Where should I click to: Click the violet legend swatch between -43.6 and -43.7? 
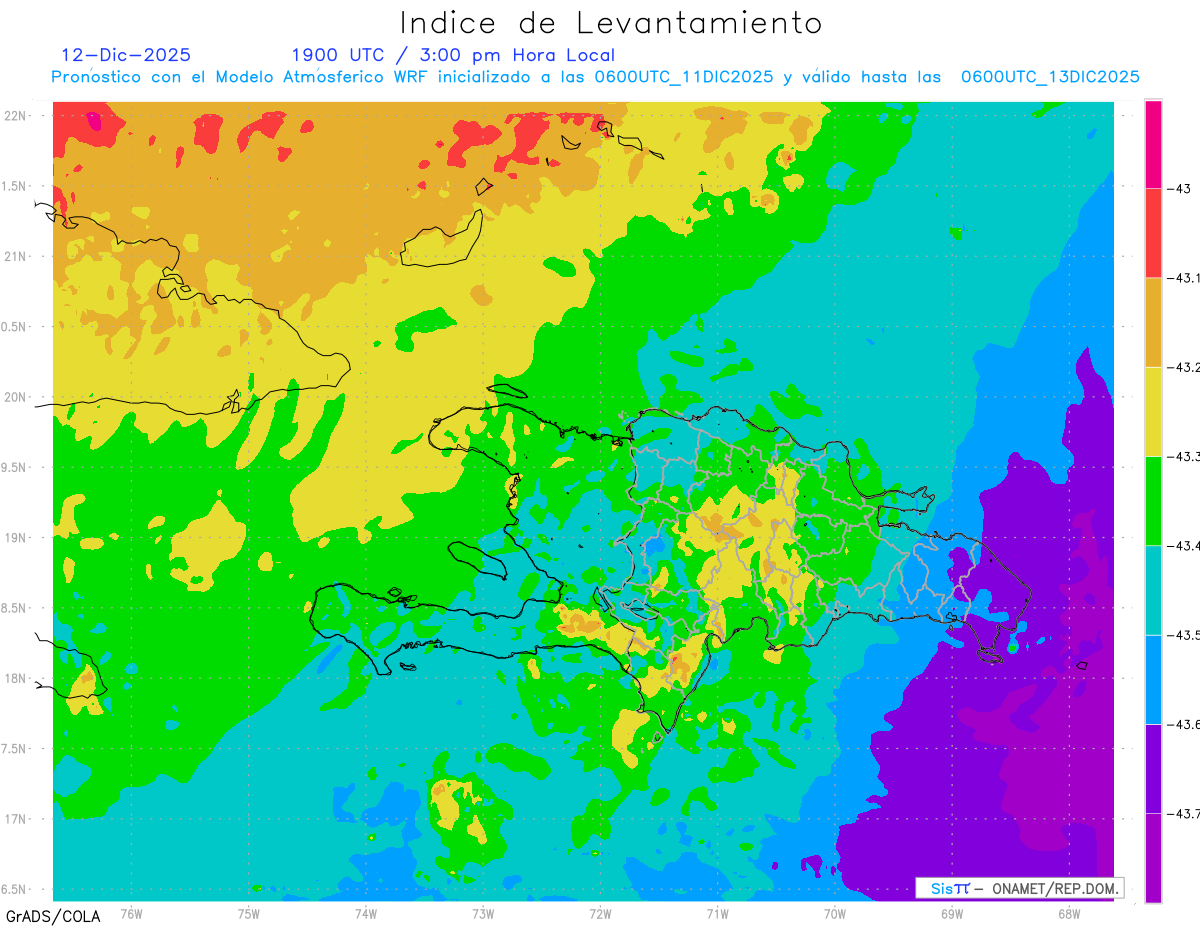(1153, 768)
